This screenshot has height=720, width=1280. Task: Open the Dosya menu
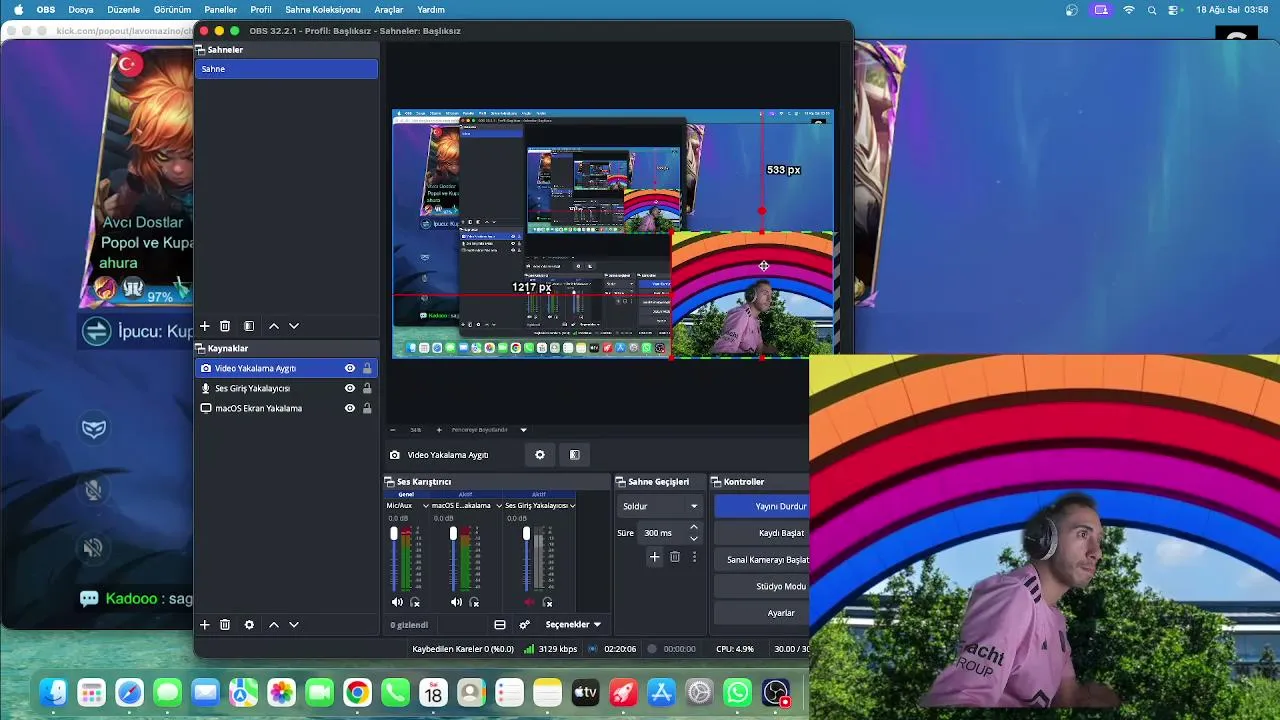(81, 10)
